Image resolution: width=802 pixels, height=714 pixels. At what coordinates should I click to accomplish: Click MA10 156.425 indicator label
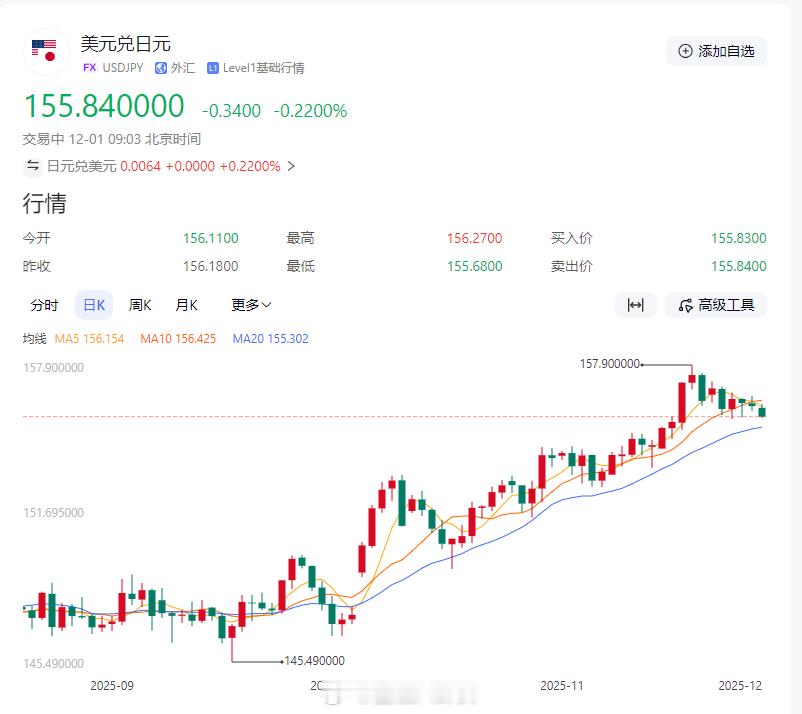[x=178, y=339]
